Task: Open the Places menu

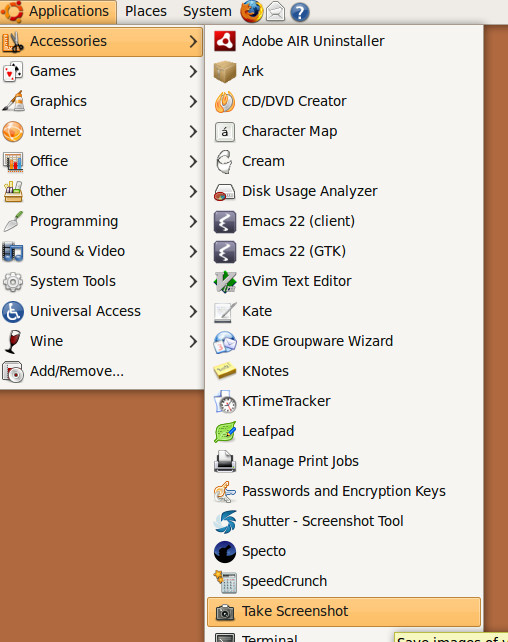Action: point(146,11)
